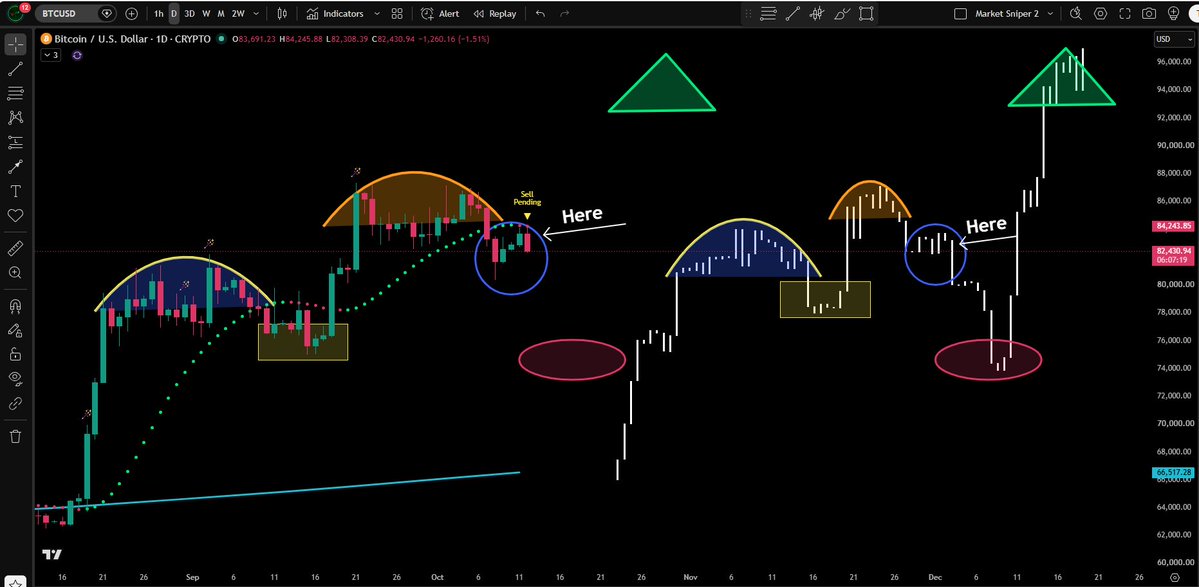Expand the timeframe interval dropdown
This screenshot has height=587, width=1199.
coord(255,14)
